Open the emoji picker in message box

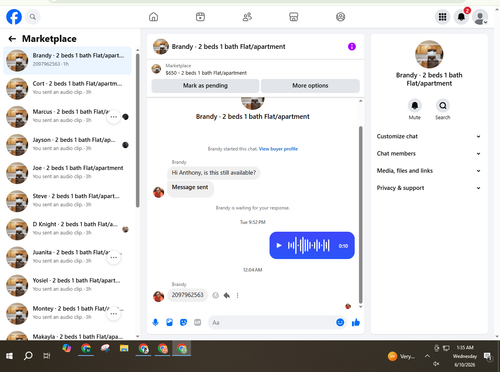click(x=340, y=322)
